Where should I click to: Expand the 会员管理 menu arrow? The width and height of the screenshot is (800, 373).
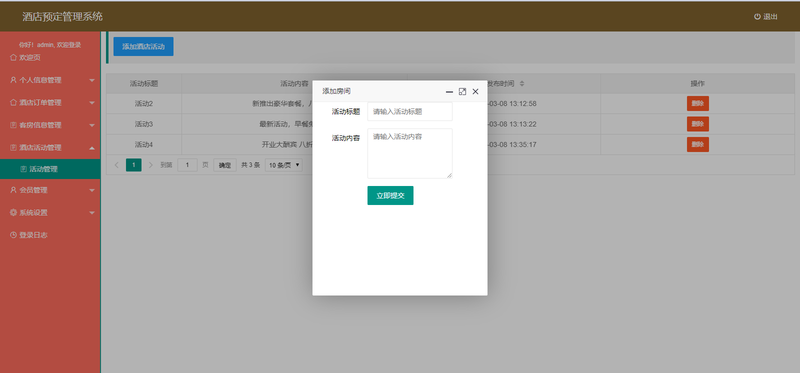tap(92, 190)
